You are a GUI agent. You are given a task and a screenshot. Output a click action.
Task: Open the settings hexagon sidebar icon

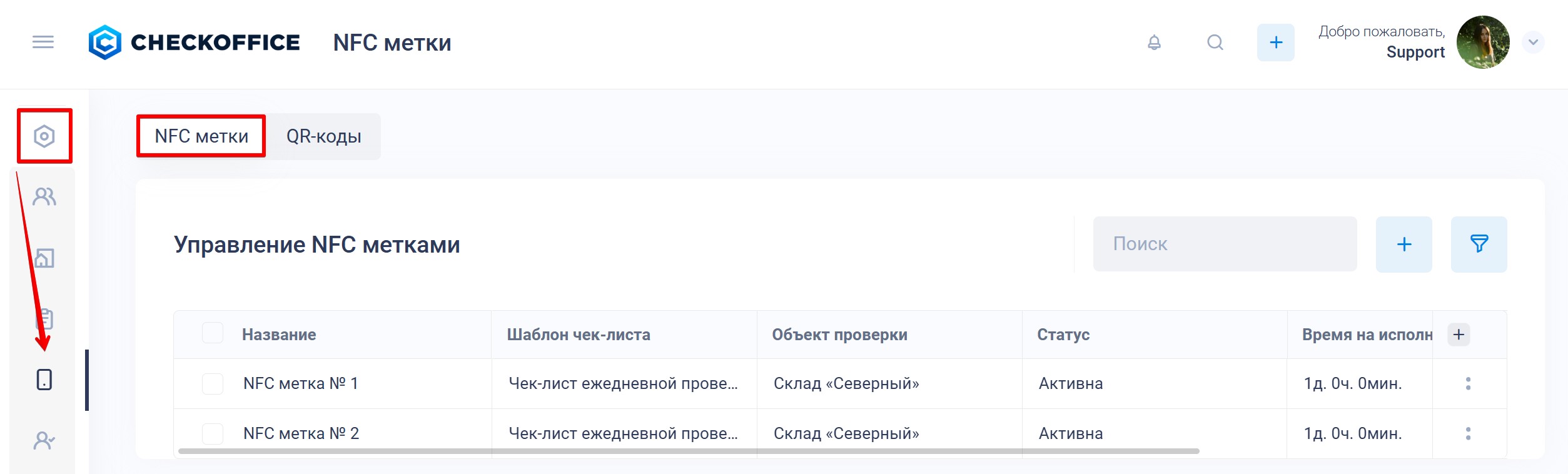[44, 136]
